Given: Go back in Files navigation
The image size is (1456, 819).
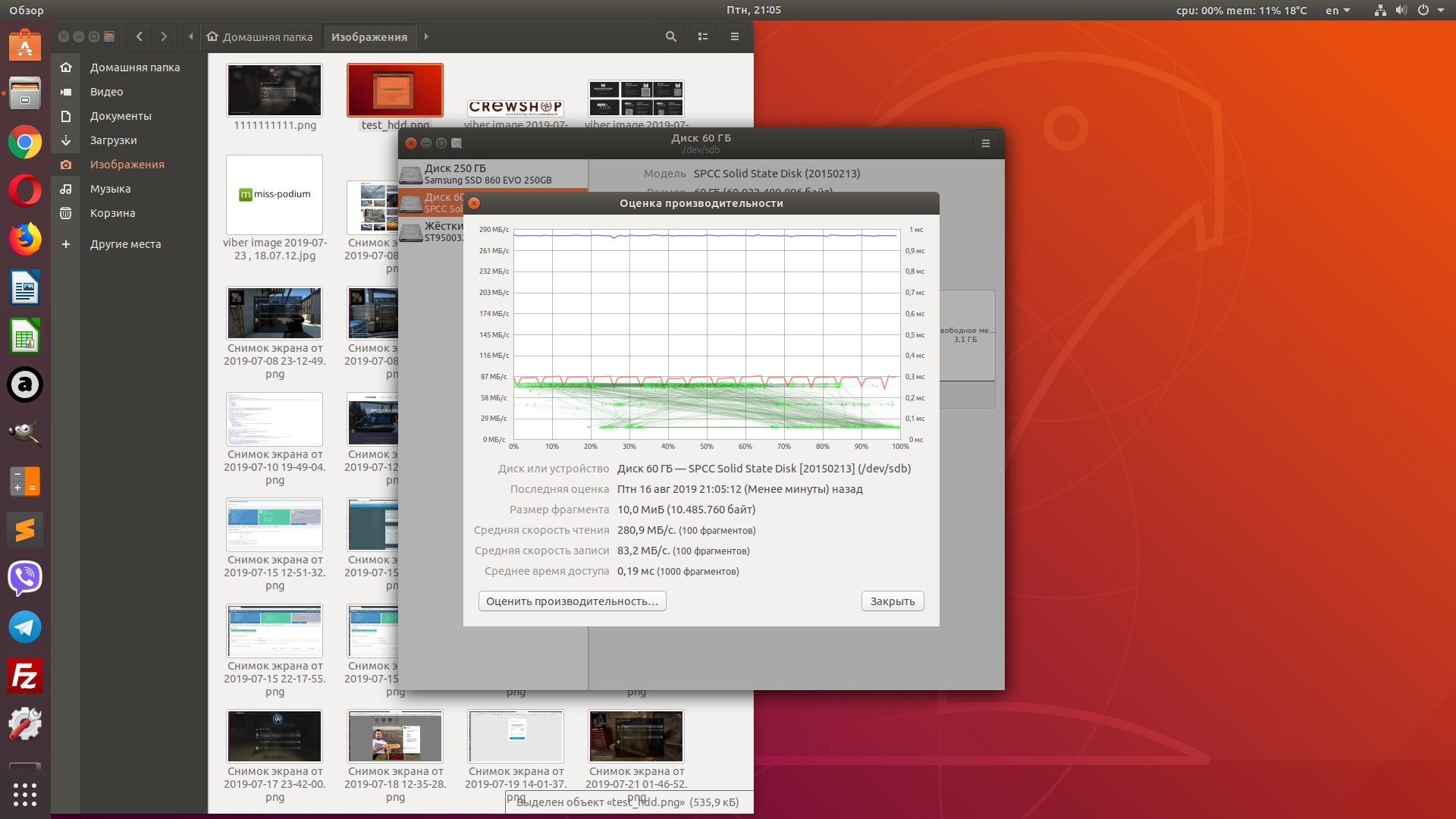Looking at the screenshot, I should tap(140, 36).
